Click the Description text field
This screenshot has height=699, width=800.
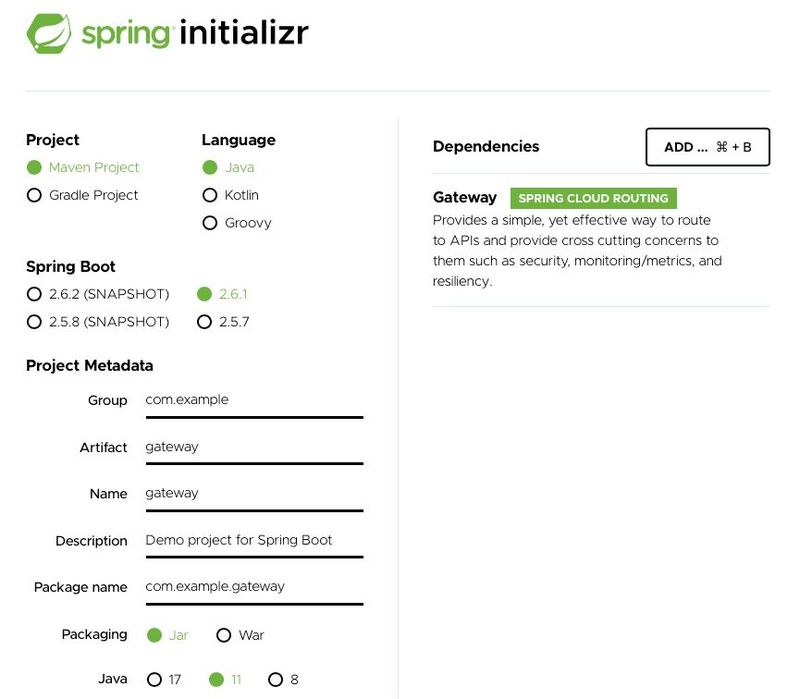tap(253, 540)
